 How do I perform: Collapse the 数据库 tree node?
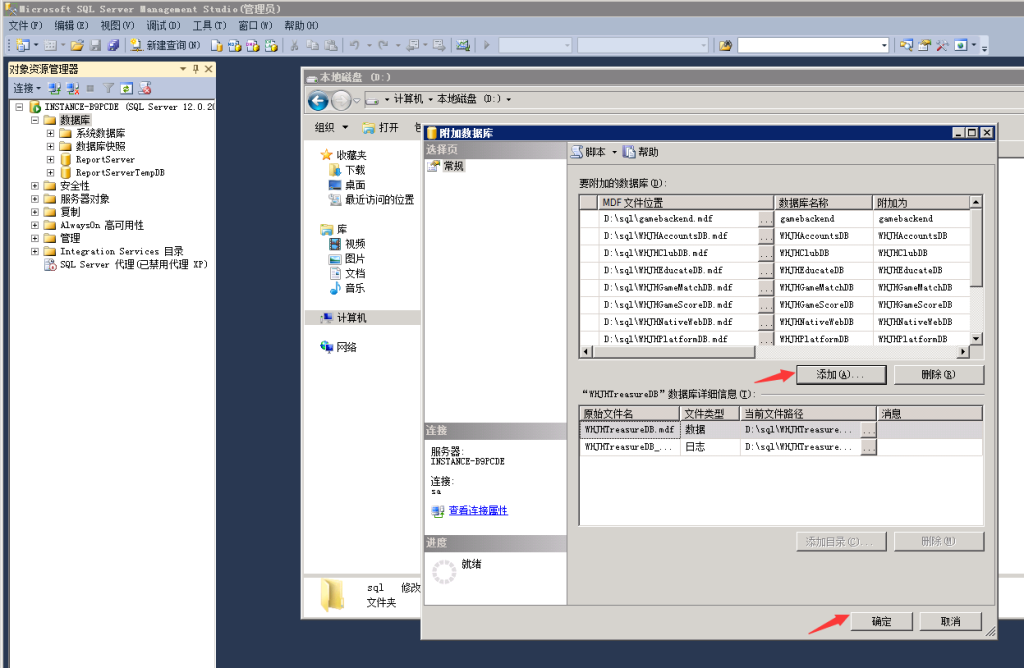[x=35, y=120]
